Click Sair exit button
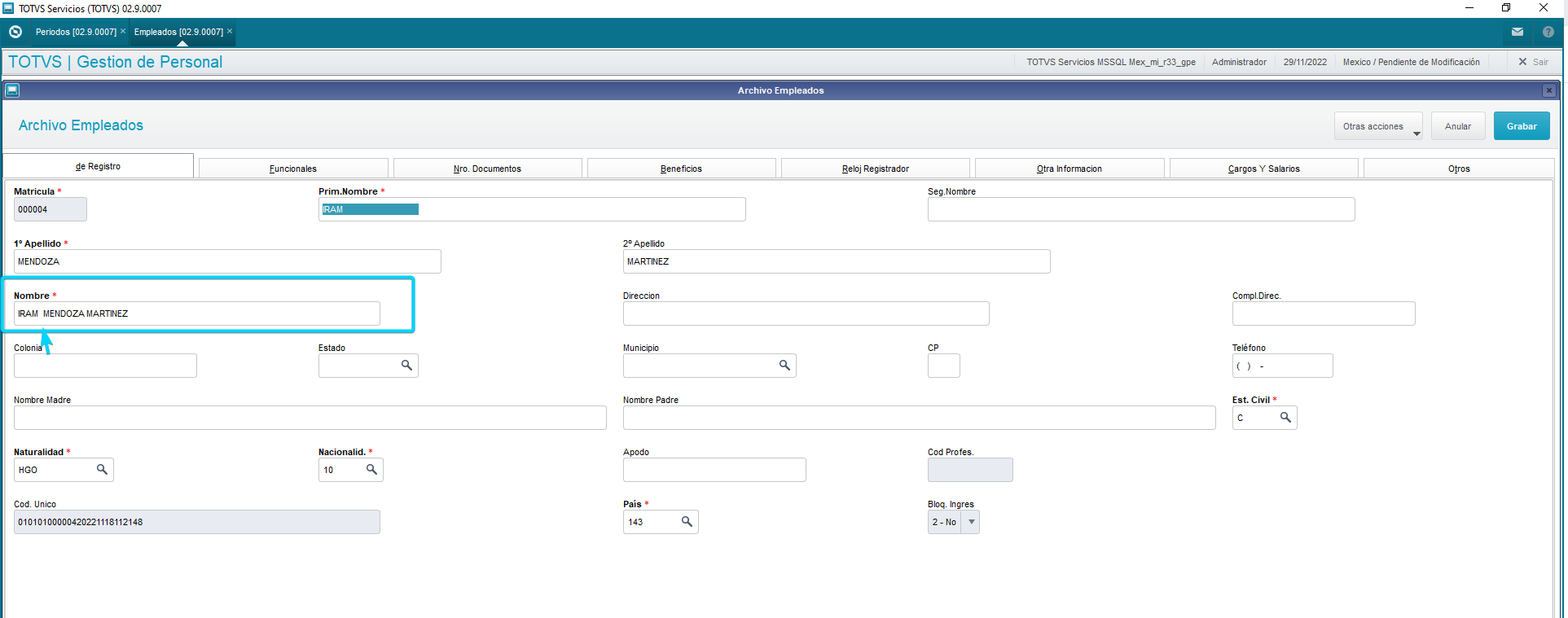The height and width of the screenshot is (618, 1568). pos(1533,62)
